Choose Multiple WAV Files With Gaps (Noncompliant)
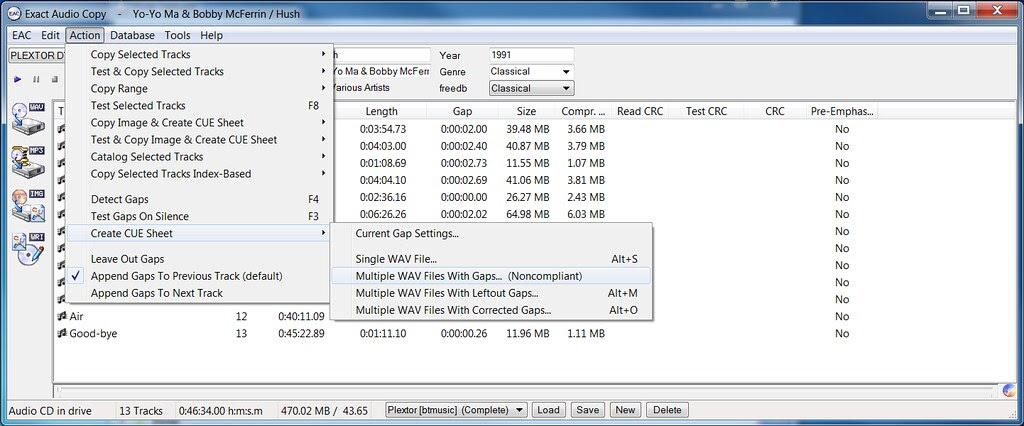Screen dimensions: 1024x426 (x=491, y=276)
